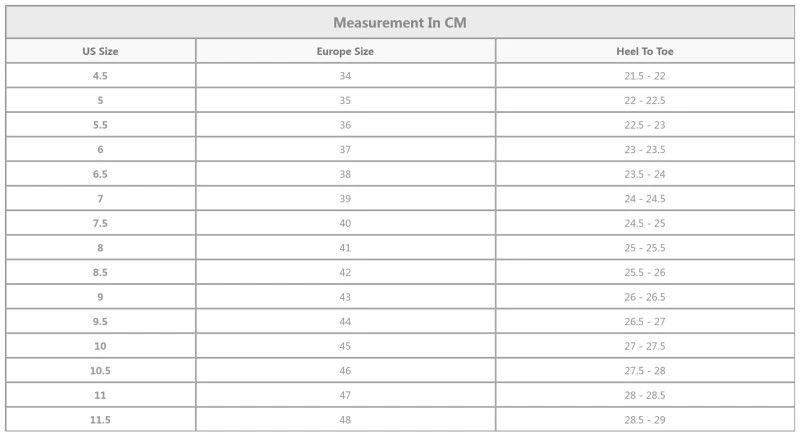The height and width of the screenshot is (436, 800).
Task: Select the 26.5 - 27 measurement cell
Action: (645, 322)
